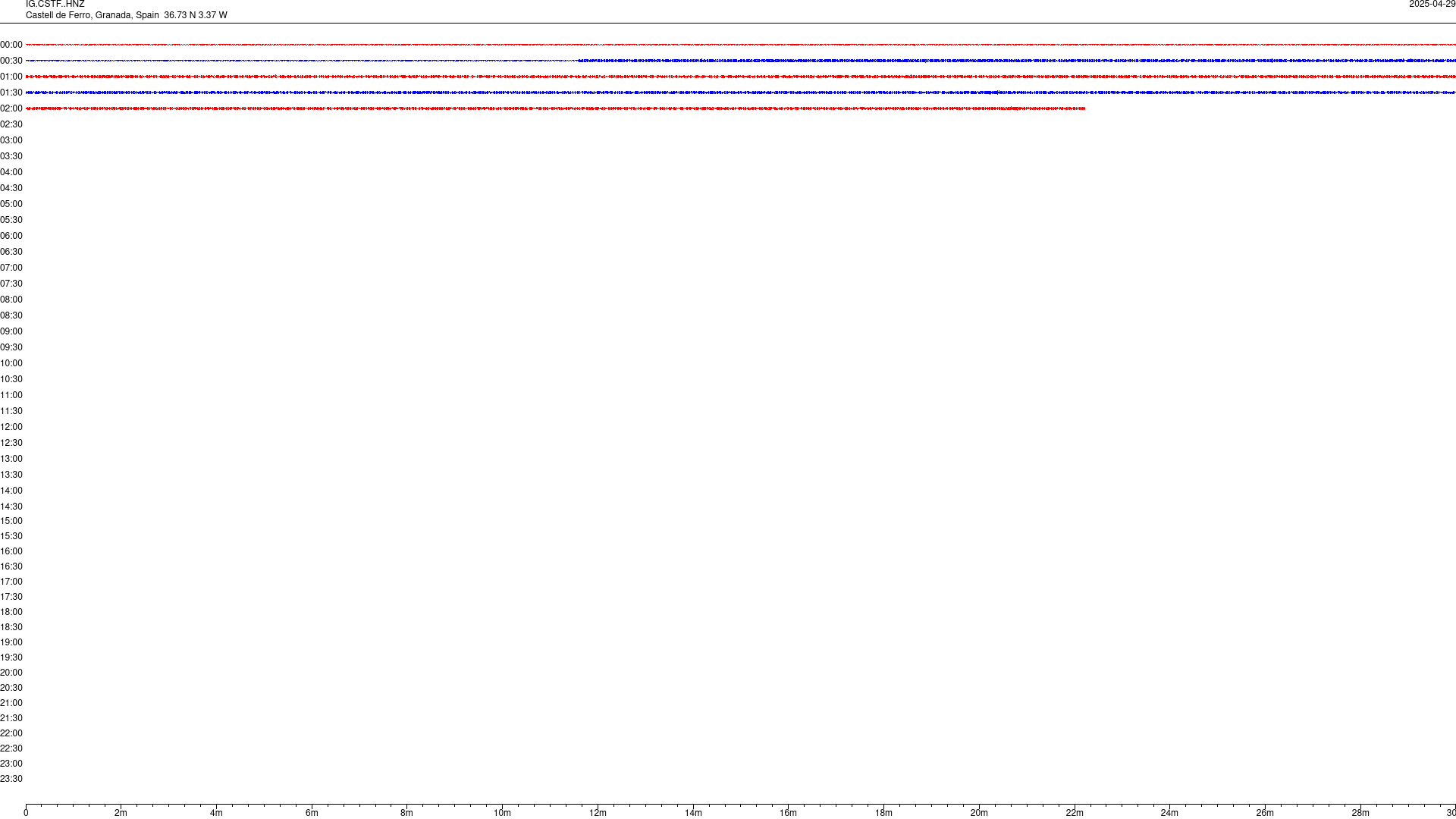The width and height of the screenshot is (1456, 819).
Task: Click the 20m tick label on axis
Action: pos(979,813)
